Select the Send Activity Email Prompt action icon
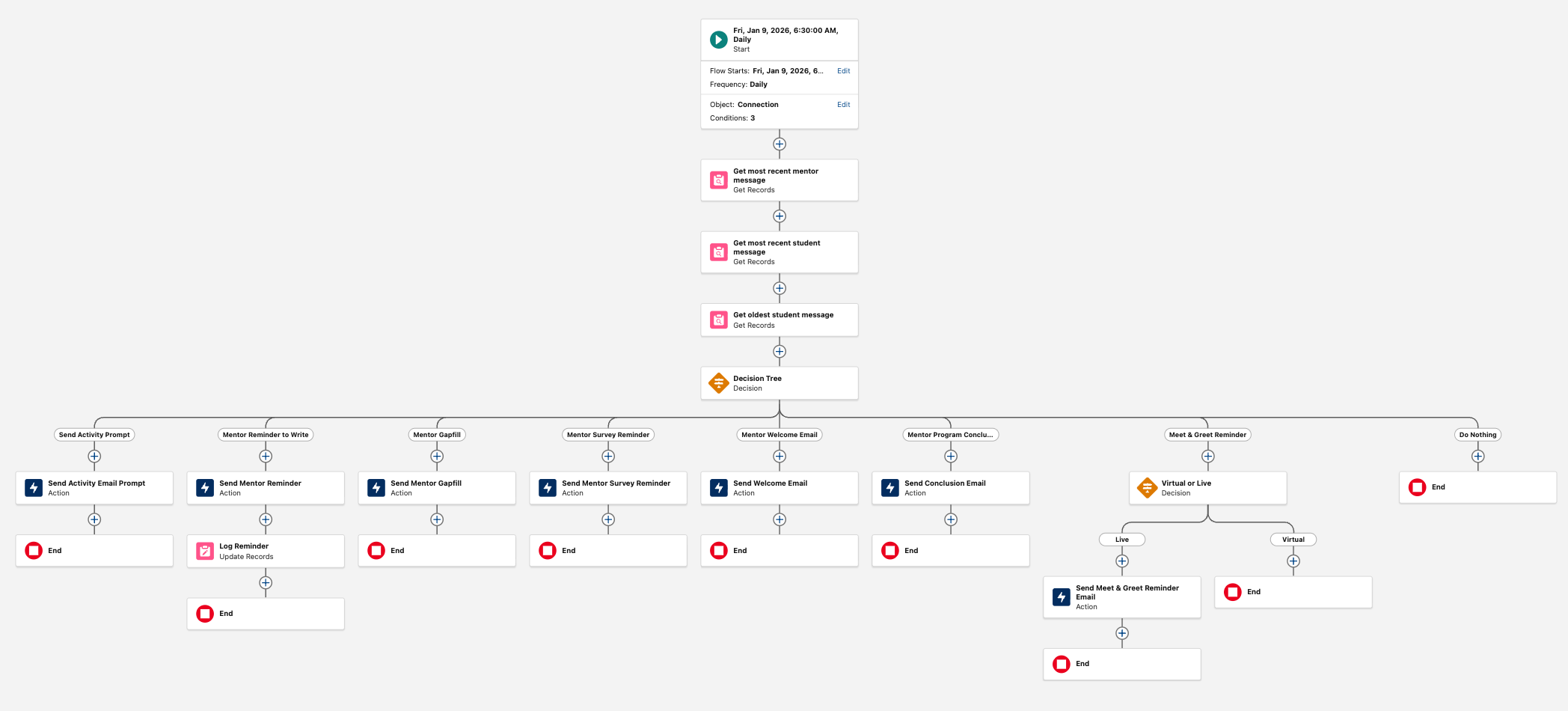Screen dimensions: 1568x711 pos(34,487)
